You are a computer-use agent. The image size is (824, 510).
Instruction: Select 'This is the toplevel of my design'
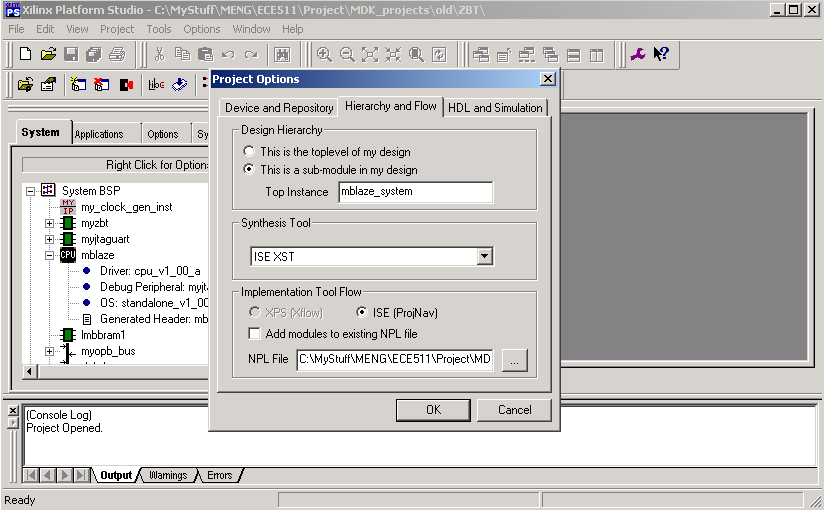(249, 152)
